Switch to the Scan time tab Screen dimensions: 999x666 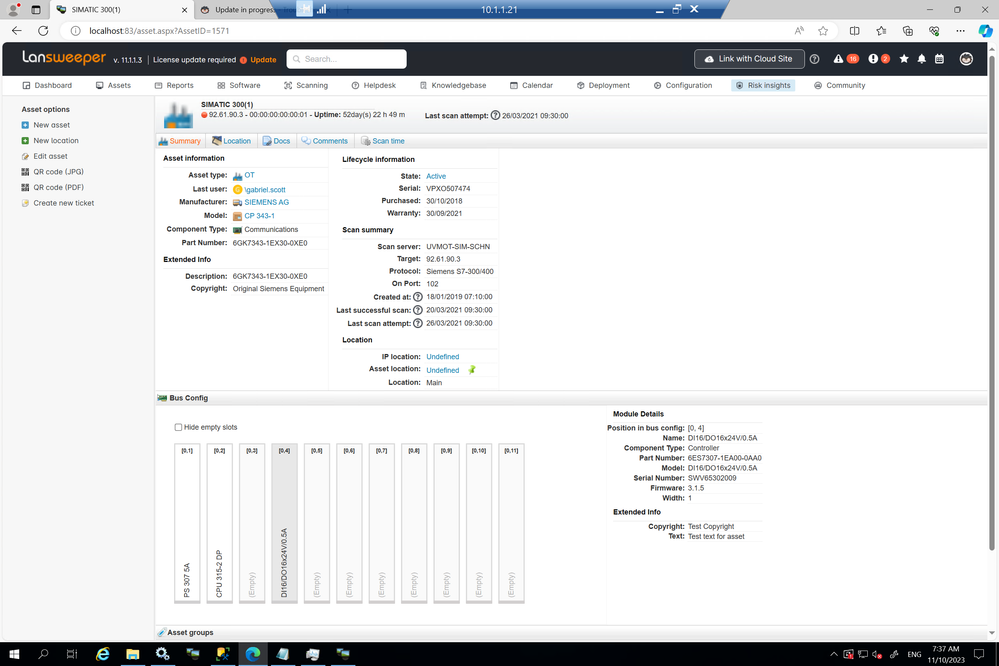pyautogui.click(x=383, y=141)
